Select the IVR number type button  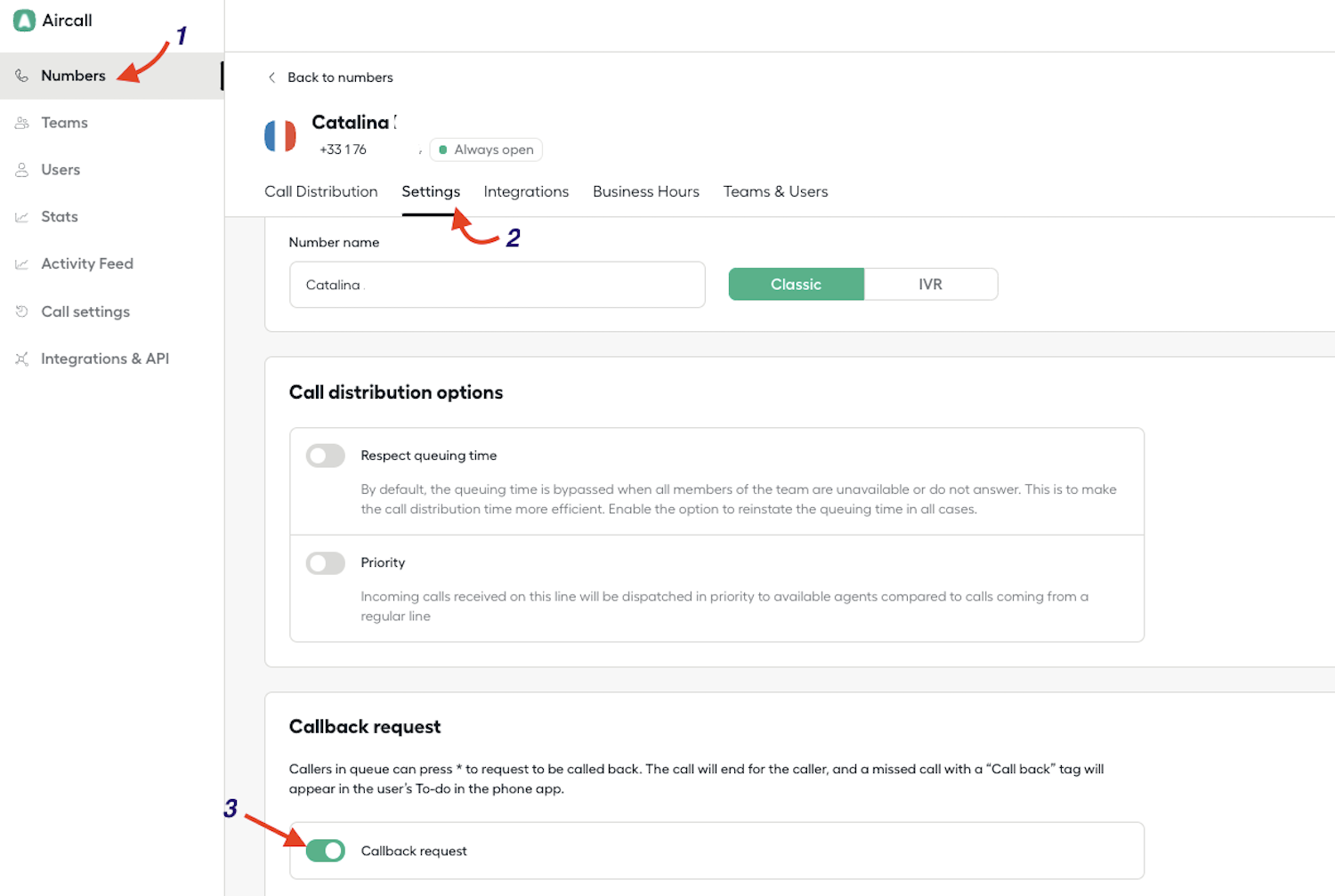(x=930, y=285)
